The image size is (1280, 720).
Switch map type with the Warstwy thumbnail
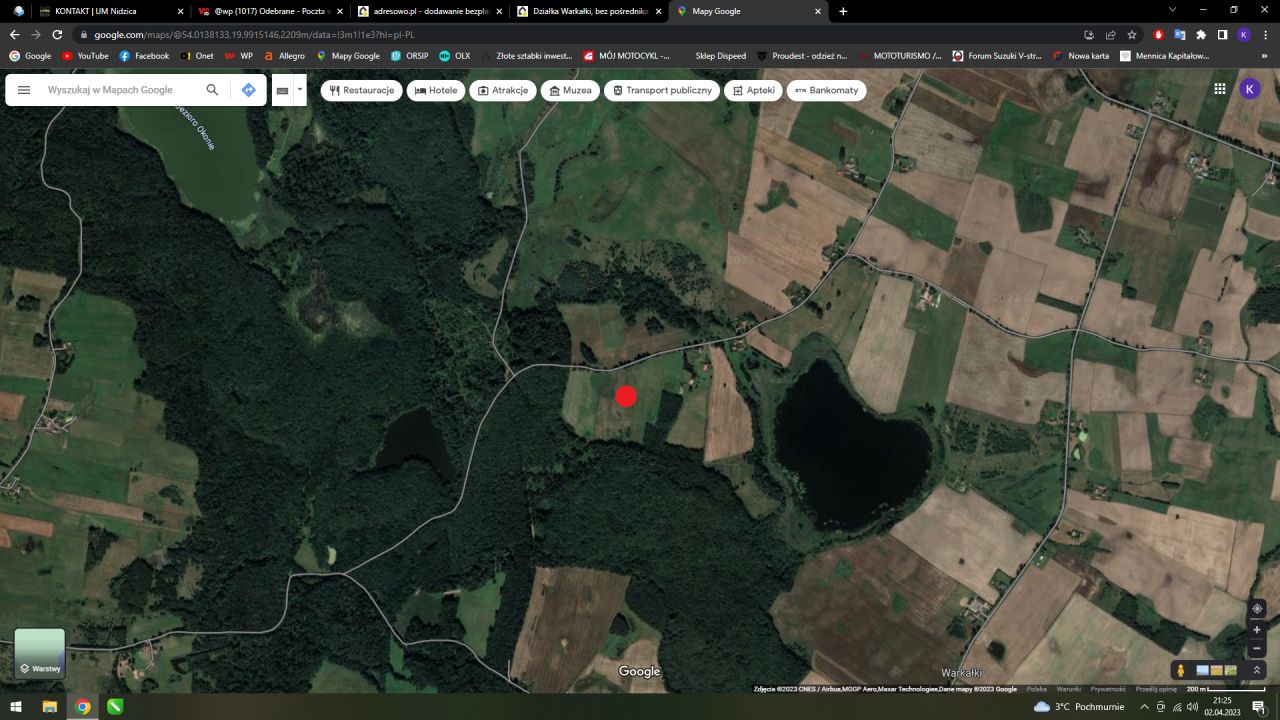pyautogui.click(x=40, y=653)
